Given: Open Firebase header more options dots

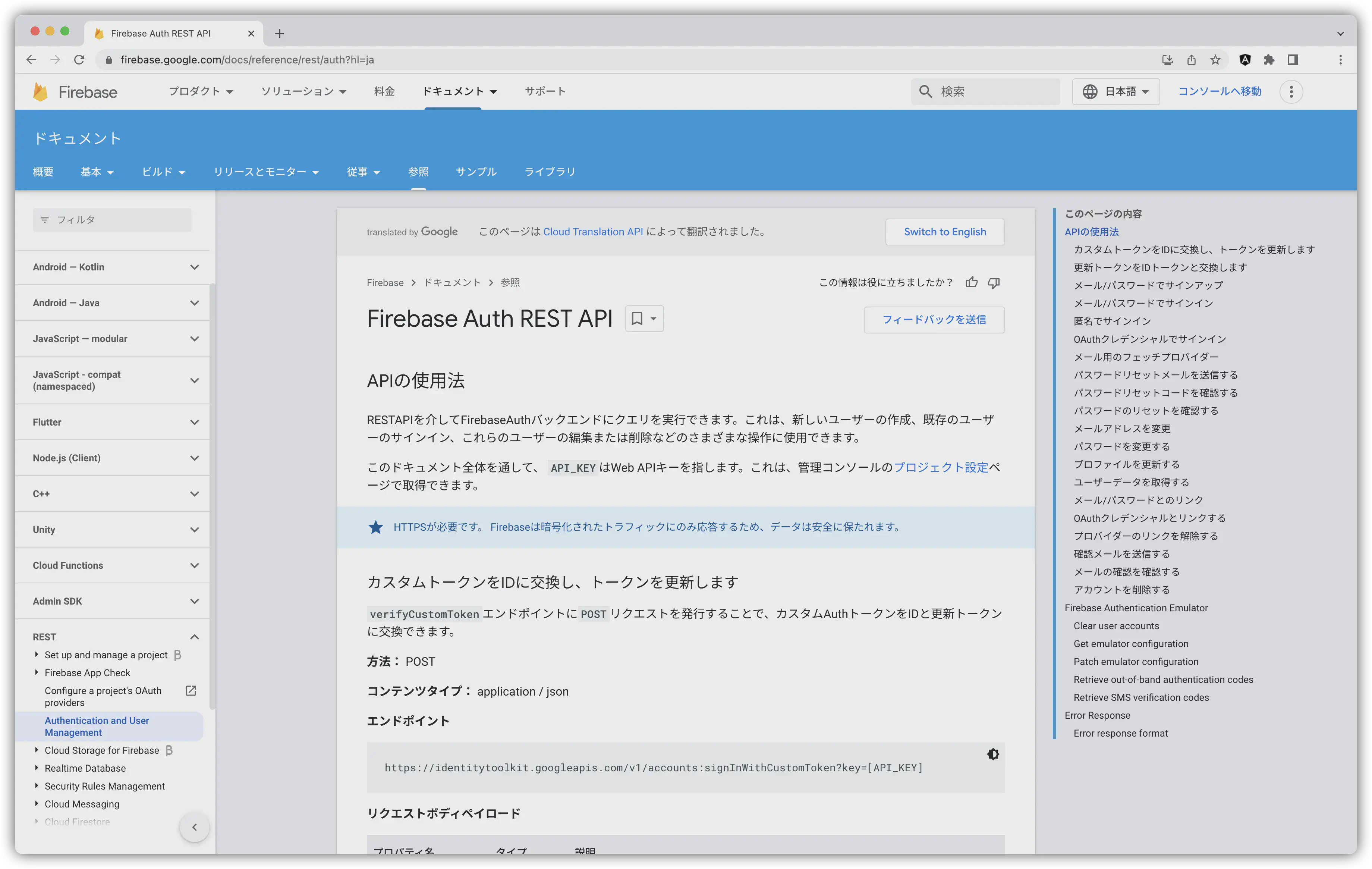Looking at the screenshot, I should [1291, 92].
